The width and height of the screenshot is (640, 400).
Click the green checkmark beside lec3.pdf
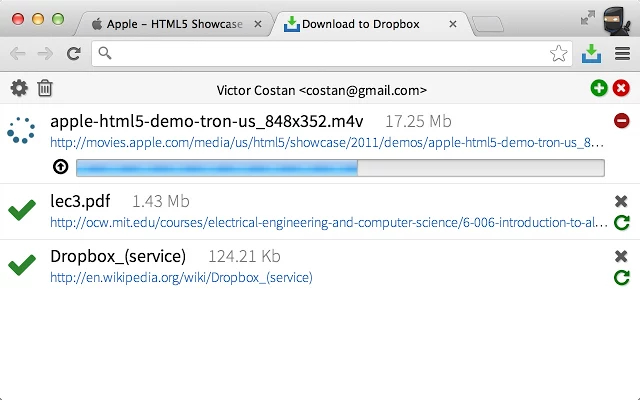click(x=22, y=210)
